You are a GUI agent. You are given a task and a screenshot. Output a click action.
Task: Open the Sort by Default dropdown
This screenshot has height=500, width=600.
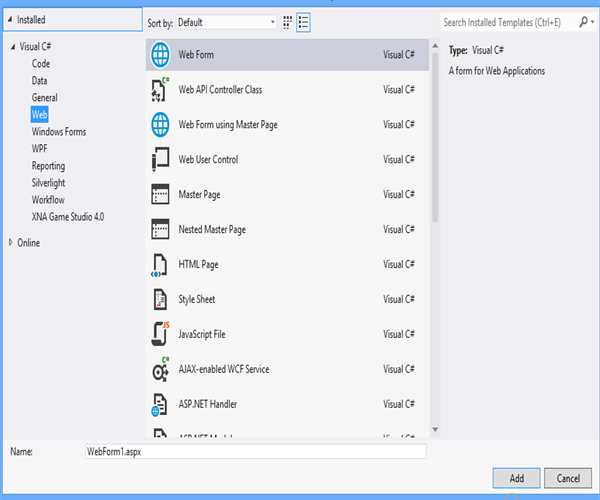click(x=226, y=21)
